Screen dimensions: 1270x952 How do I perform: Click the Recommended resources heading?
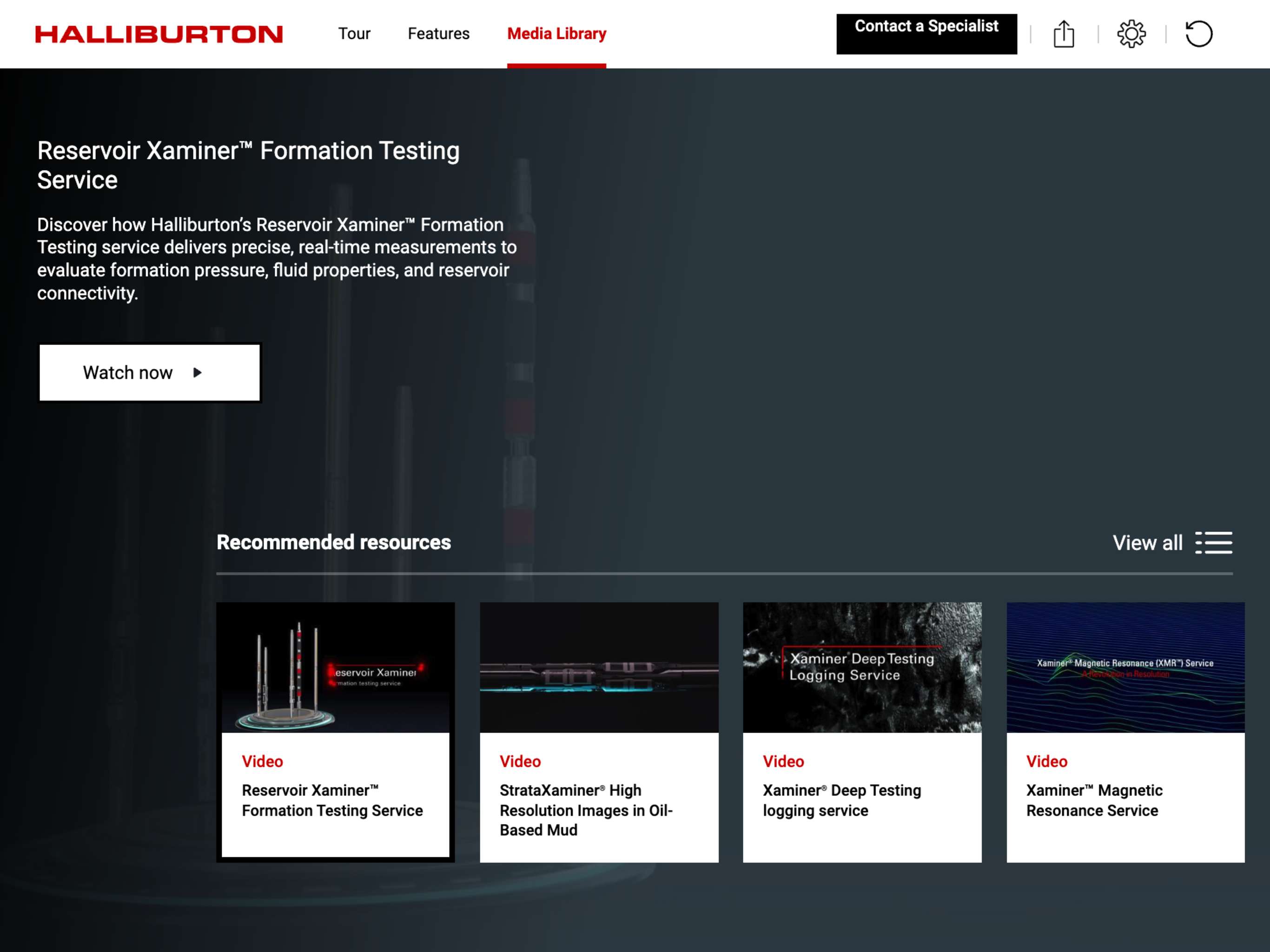[334, 542]
